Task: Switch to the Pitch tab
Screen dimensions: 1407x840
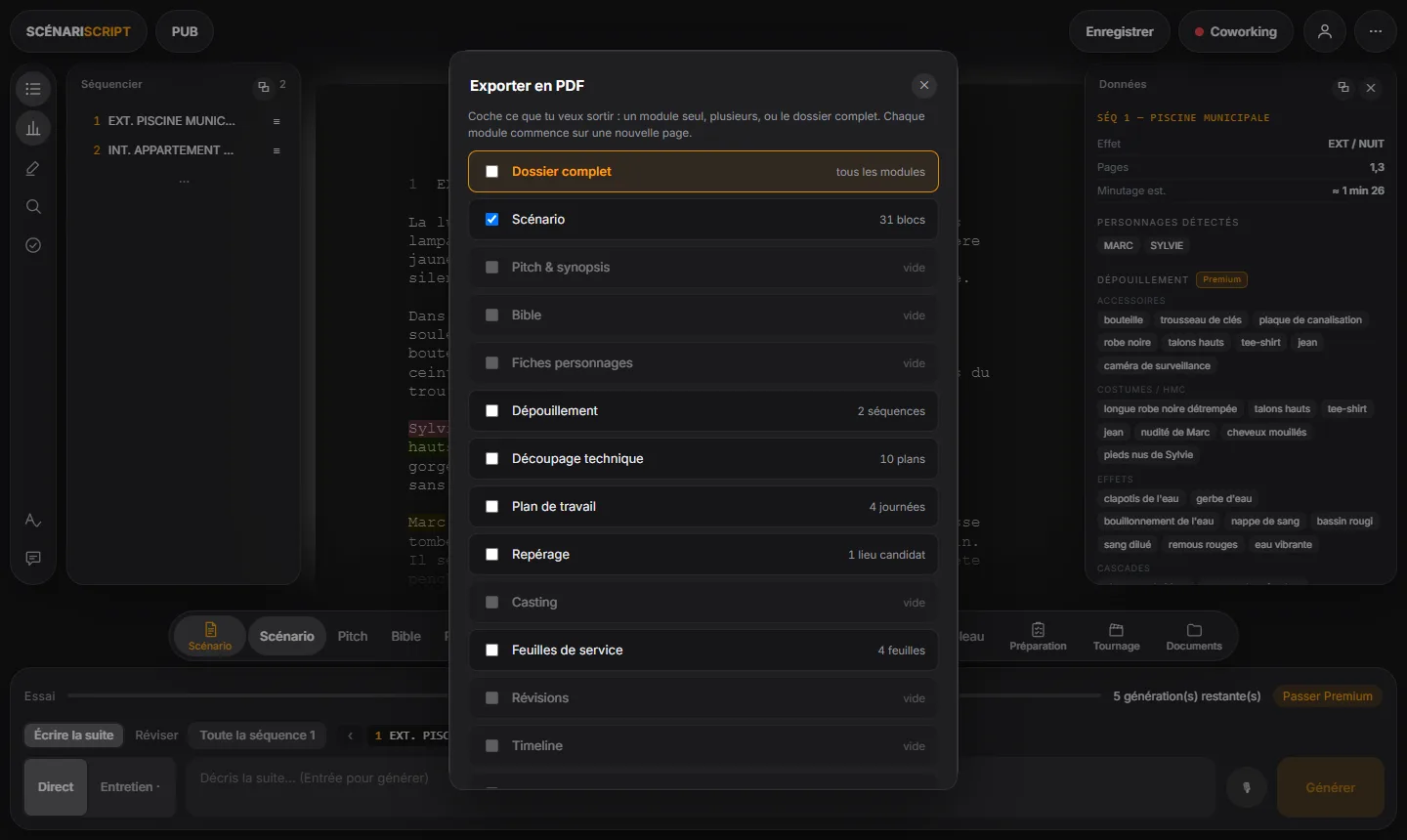Action: click(x=353, y=636)
